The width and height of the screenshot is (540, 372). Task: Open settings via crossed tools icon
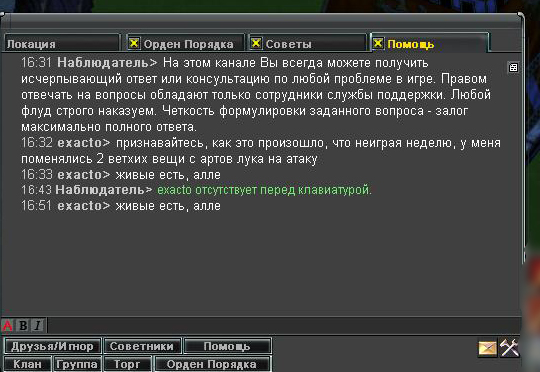[x=510, y=347]
